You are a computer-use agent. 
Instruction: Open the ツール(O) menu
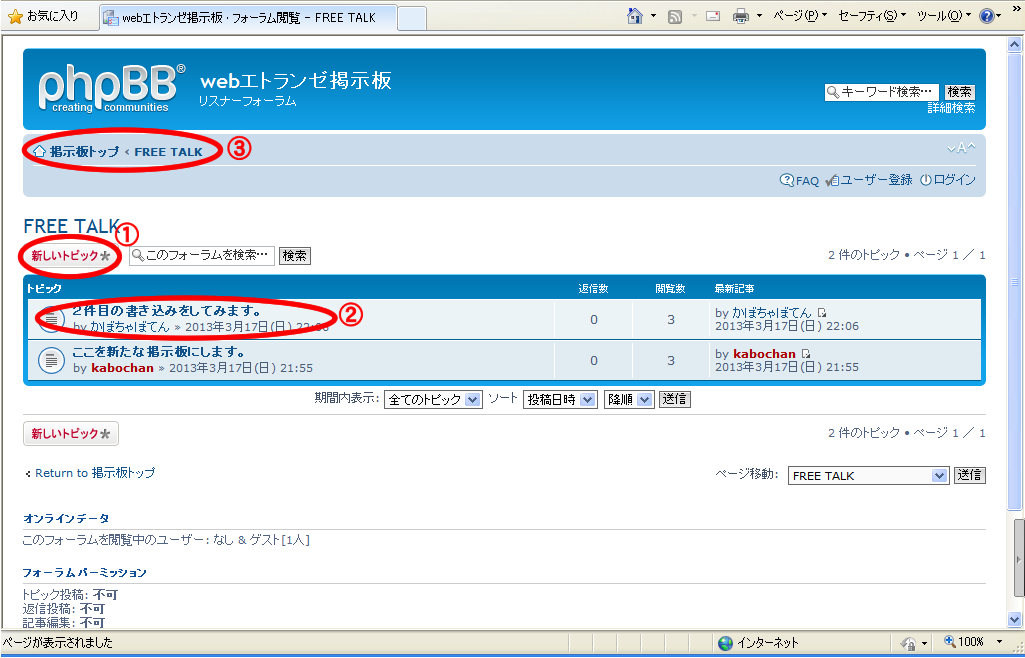[944, 16]
